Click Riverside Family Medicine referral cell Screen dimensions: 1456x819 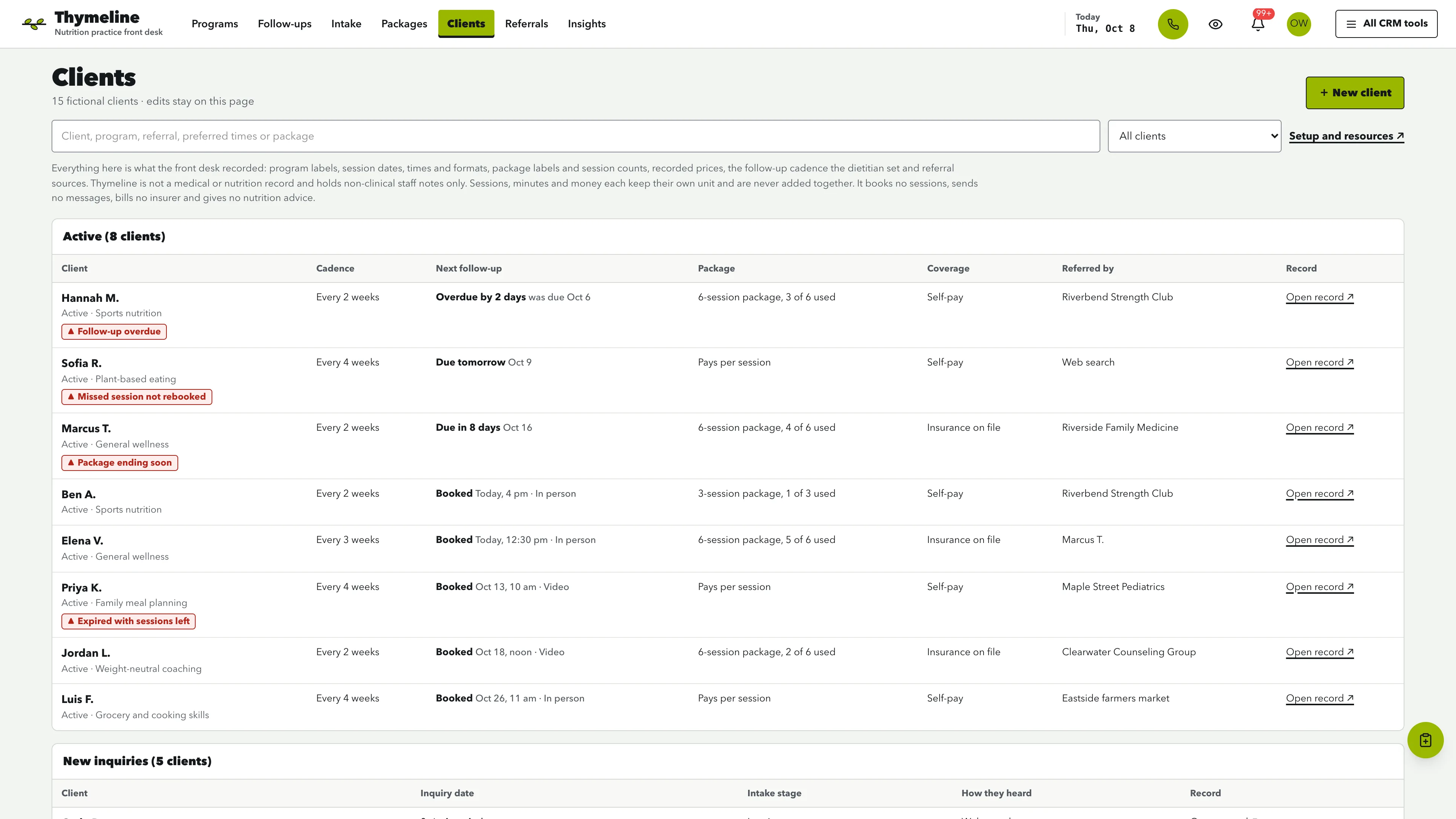[x=1120, y=428]
